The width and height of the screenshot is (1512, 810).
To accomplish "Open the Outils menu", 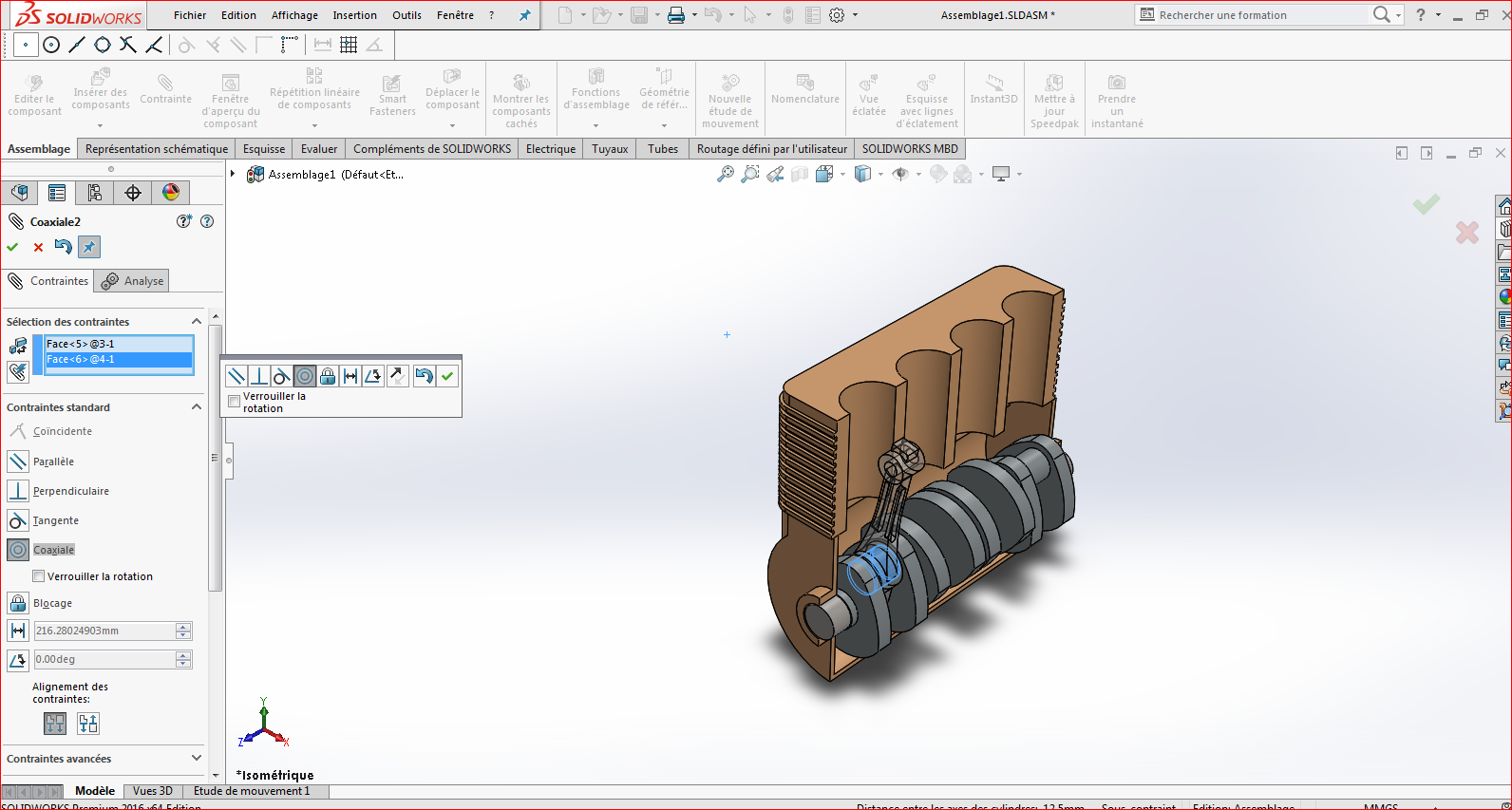I will 406,15.
